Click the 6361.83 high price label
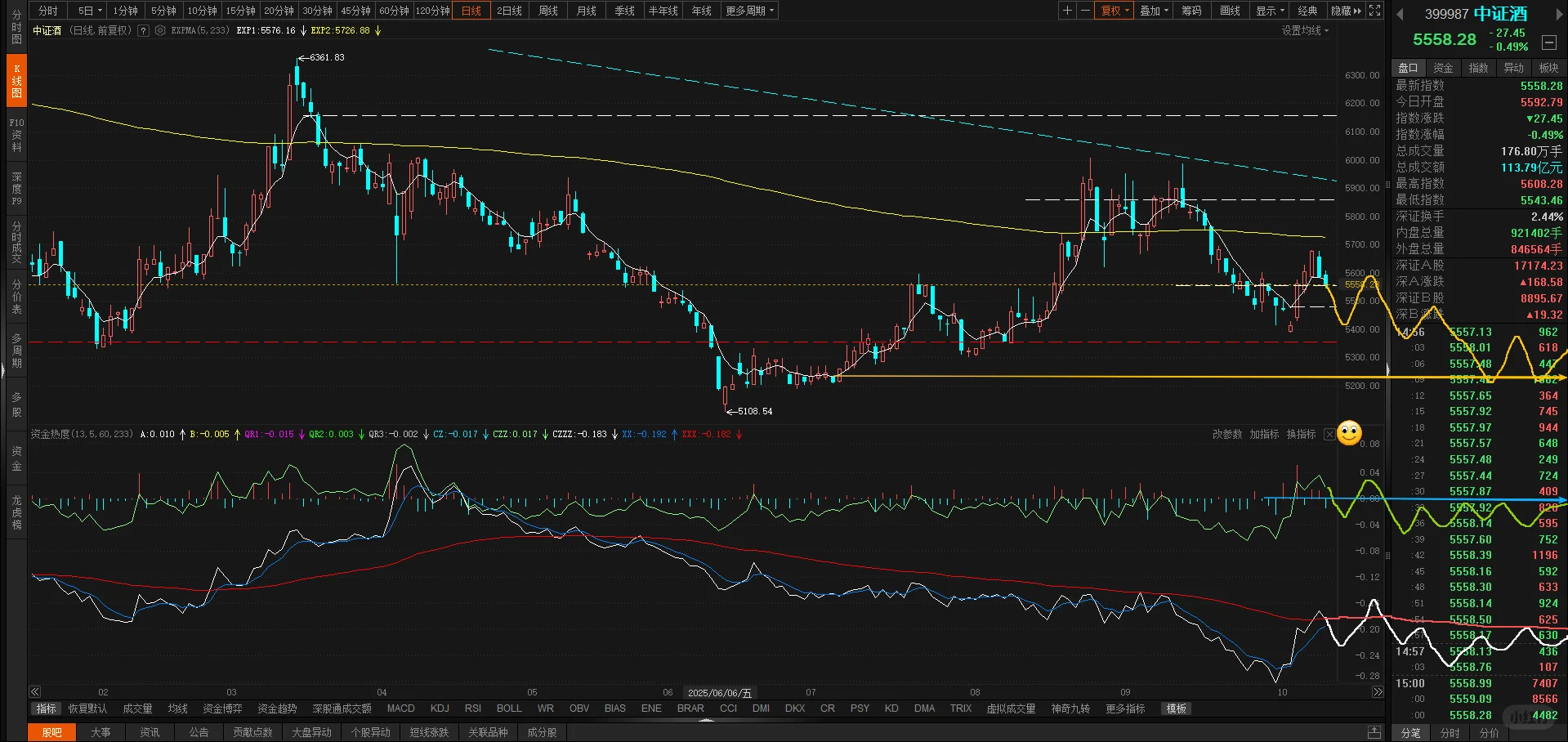 click(327, 57)
